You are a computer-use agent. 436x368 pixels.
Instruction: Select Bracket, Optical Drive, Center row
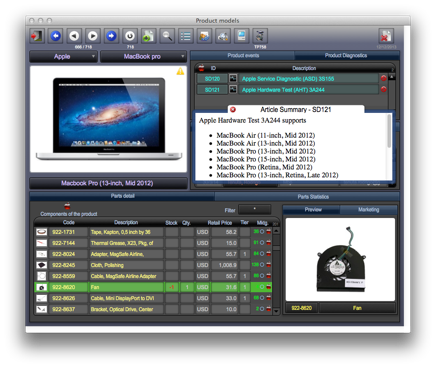point(153,309)
